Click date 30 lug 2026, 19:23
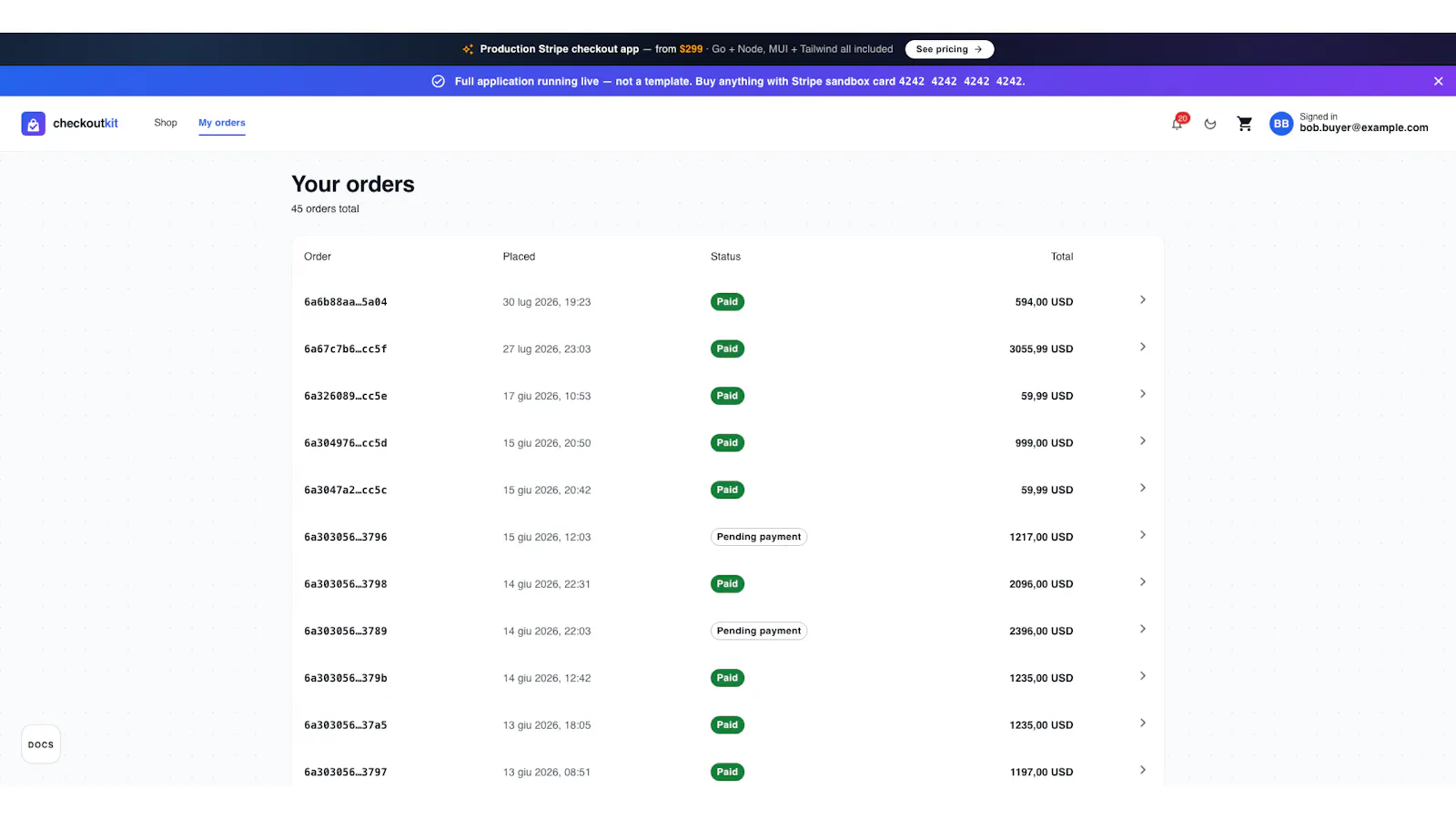Image resolution: width=1456 pixels, height=819 pixels. 547,302
